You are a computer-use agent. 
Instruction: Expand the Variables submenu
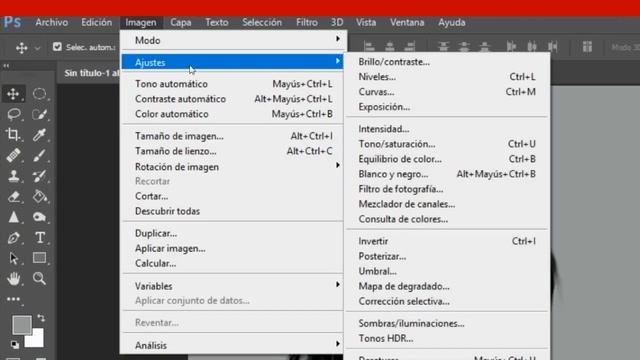coord(233,286)
